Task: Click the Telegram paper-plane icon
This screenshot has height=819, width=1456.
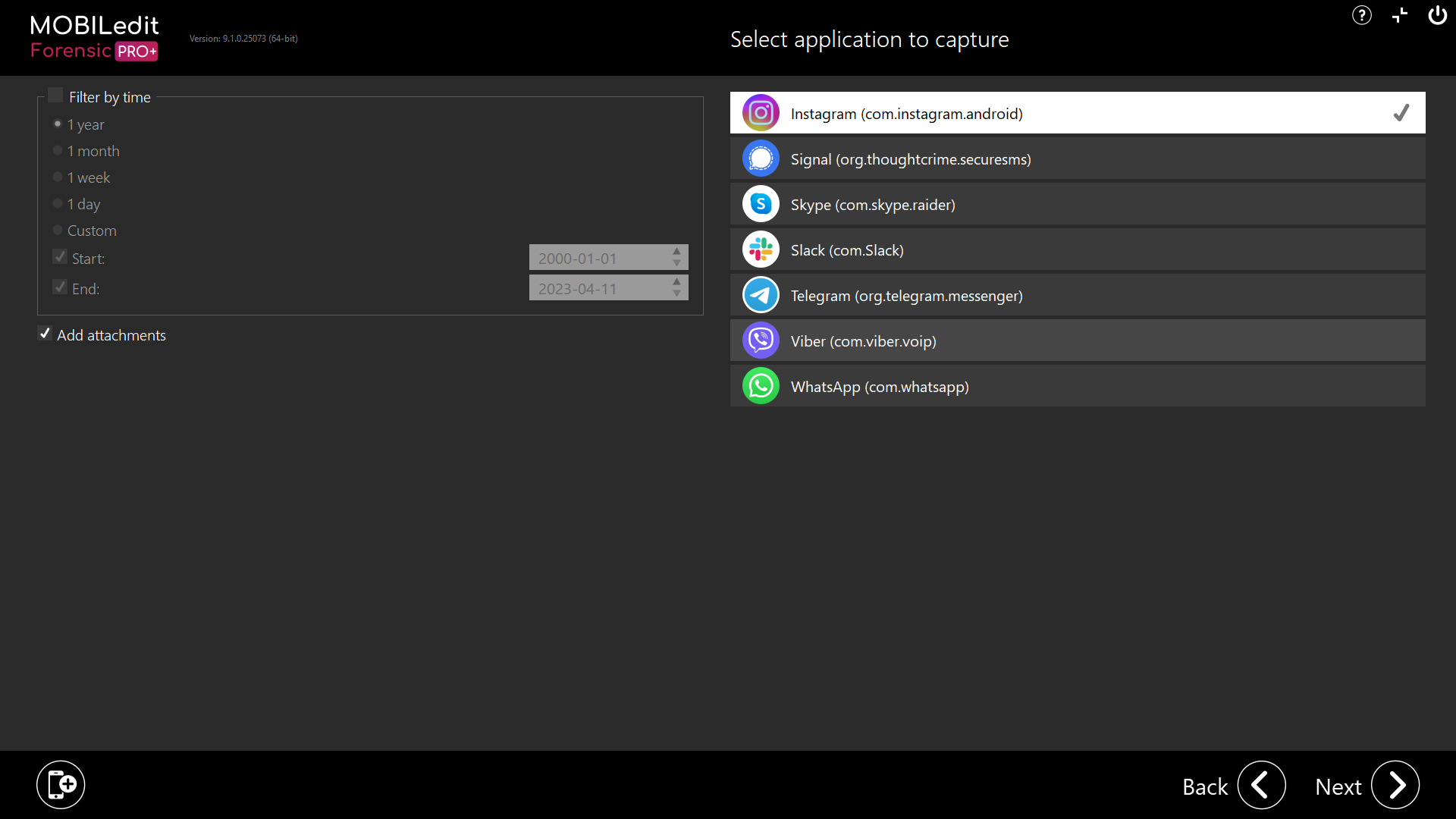Action: pyautogui.click(x=761, y=295)
